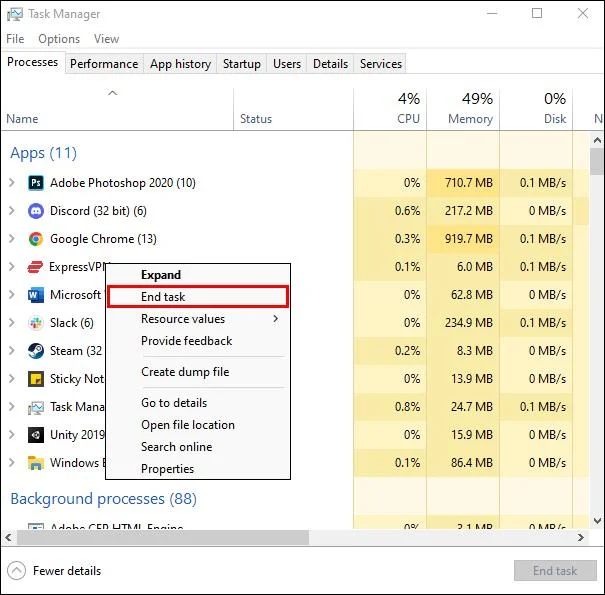Expand the Discord process group

[x=12, y=211]
